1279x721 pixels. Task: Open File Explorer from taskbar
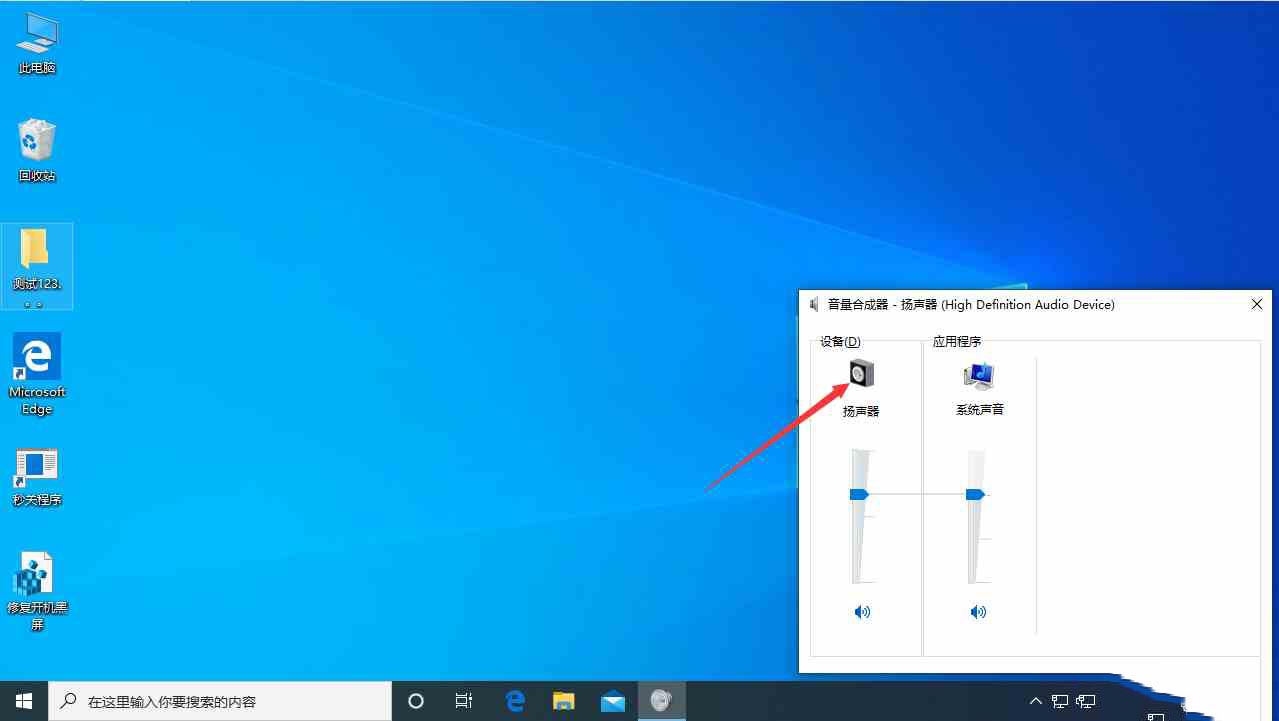[x=564, y=701]
